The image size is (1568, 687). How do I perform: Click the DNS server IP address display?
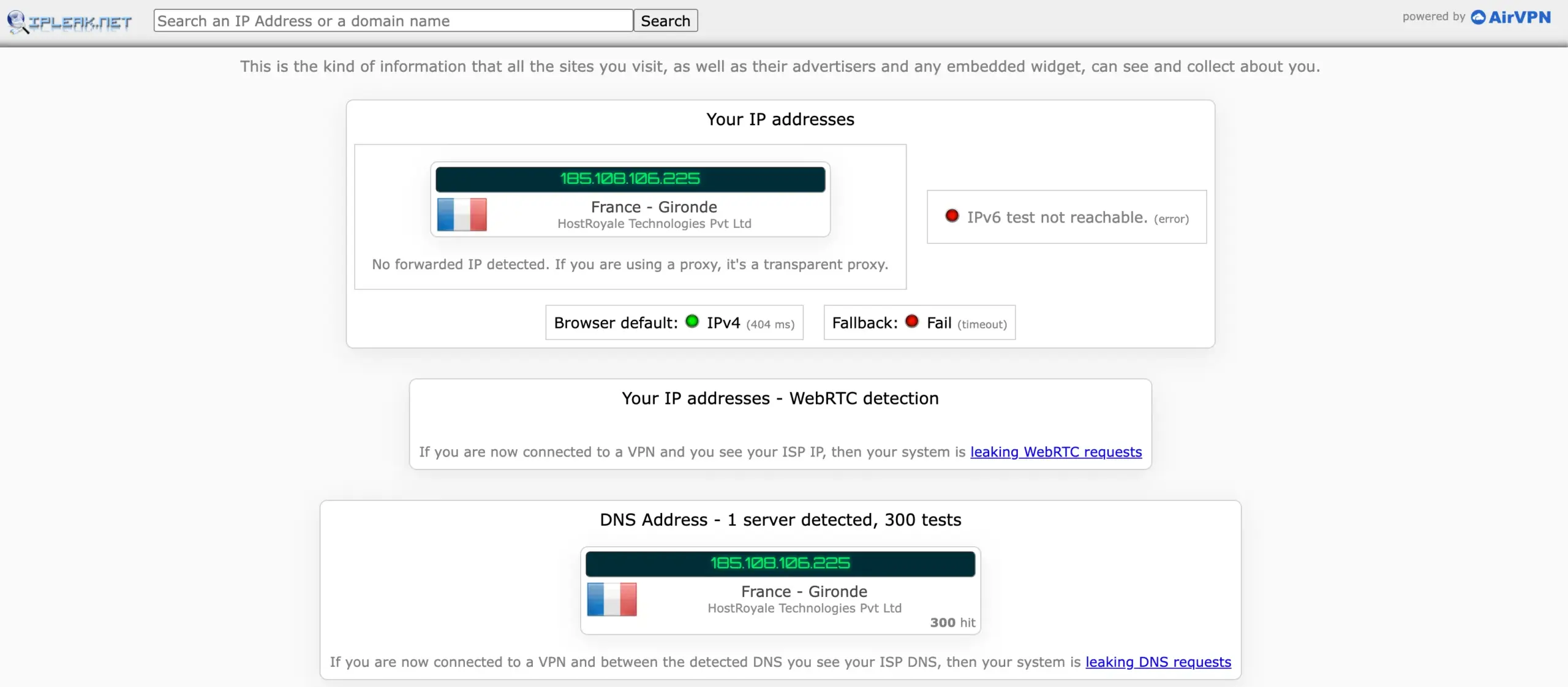780,563
